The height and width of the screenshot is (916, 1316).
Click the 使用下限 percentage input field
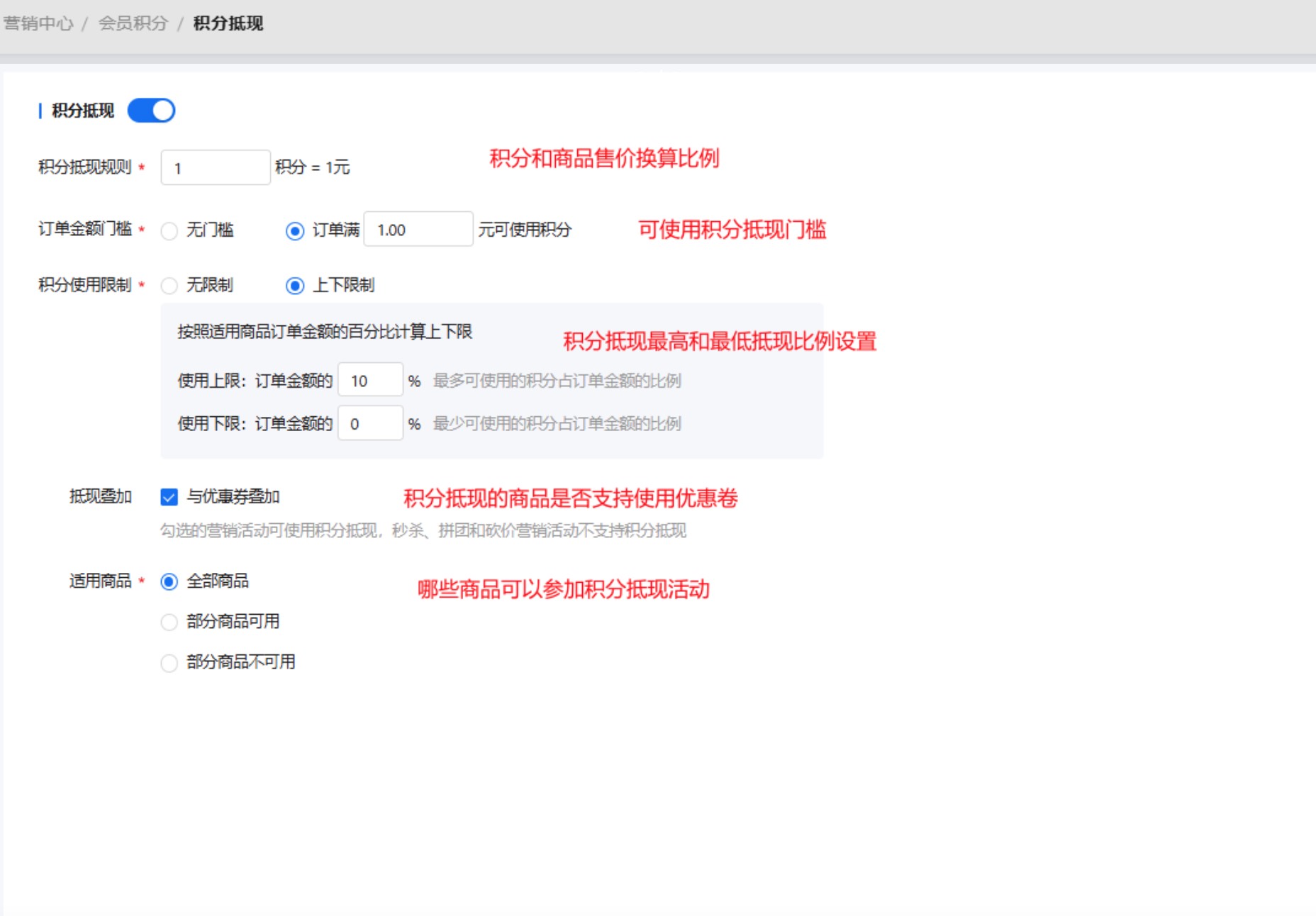click(x=370, y=423)
